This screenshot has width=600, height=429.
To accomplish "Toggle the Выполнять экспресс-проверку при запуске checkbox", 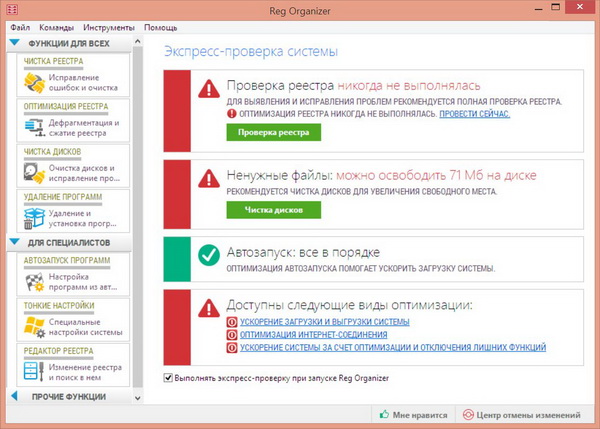I will point(168,378).
